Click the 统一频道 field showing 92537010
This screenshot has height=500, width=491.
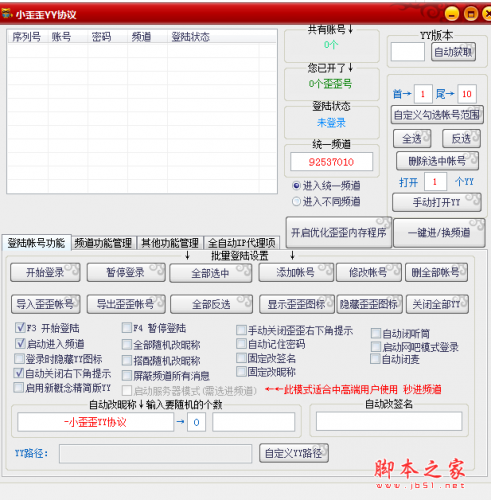331,162
